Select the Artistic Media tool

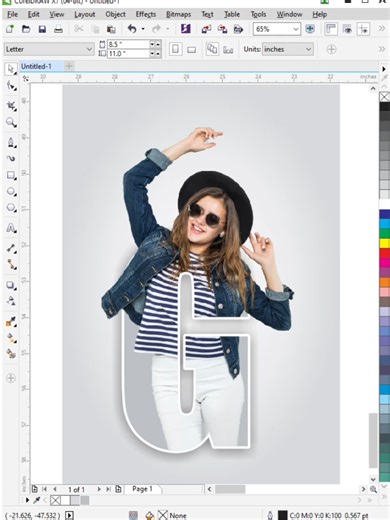click(11, 158)
